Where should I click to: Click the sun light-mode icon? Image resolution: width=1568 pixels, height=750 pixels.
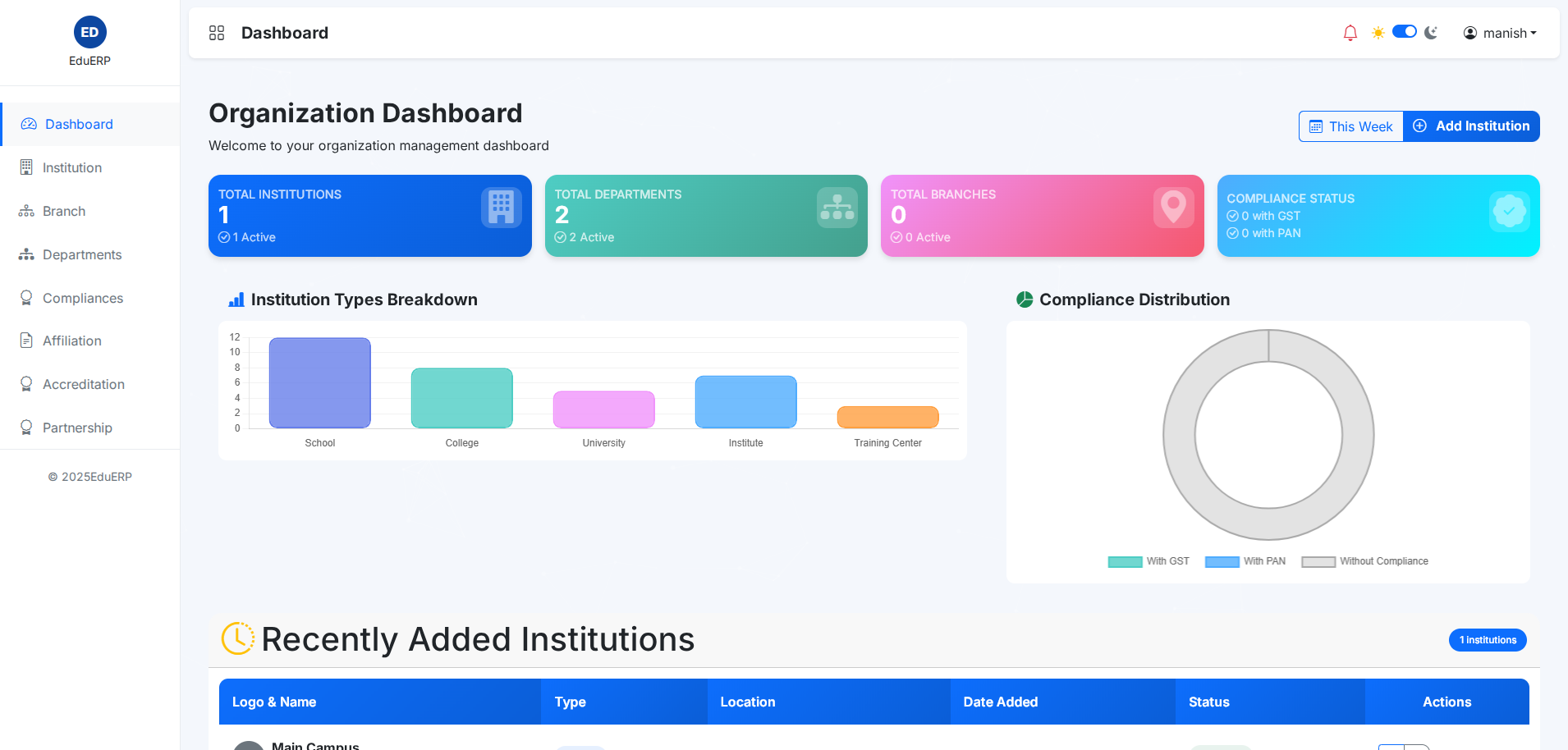pos(1378,33)
